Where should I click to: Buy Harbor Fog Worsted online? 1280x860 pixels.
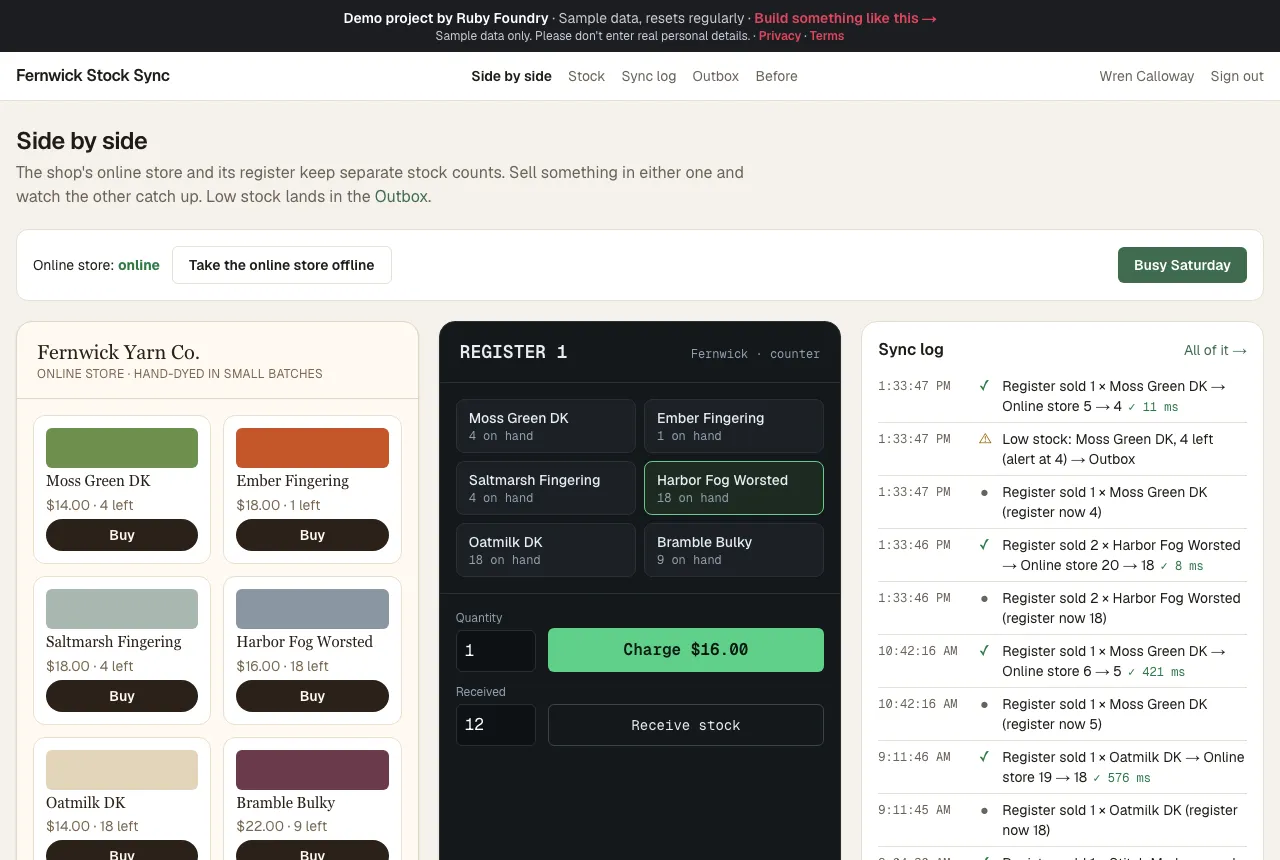click(312, 696)
